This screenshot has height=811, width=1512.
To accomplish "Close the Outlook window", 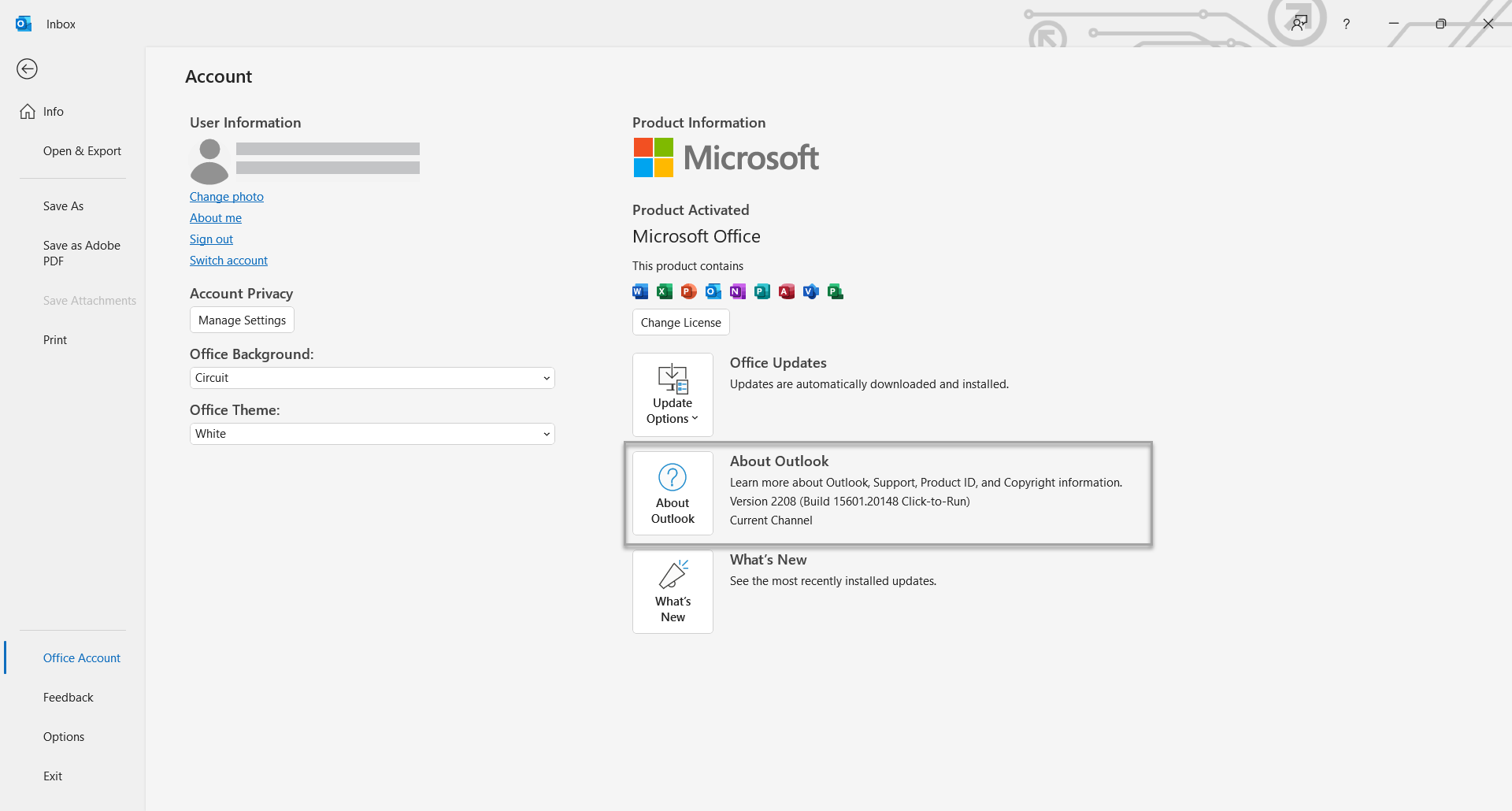I will click(x=1488, y=24).
